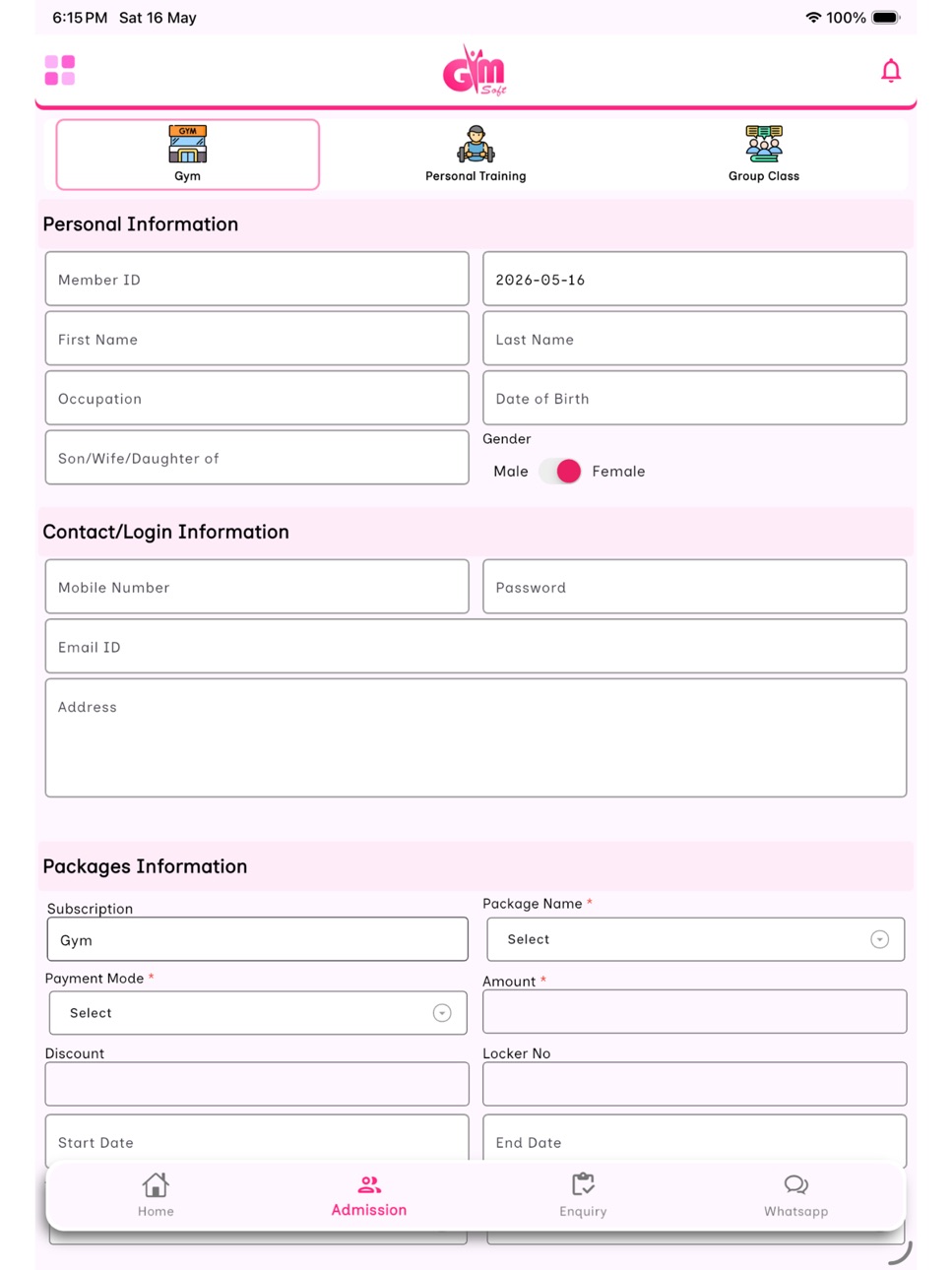Select the Gym storefront icon
The height and width of the screenshot is (1270, 952).
pyautogui.click(x=187, y=144)
